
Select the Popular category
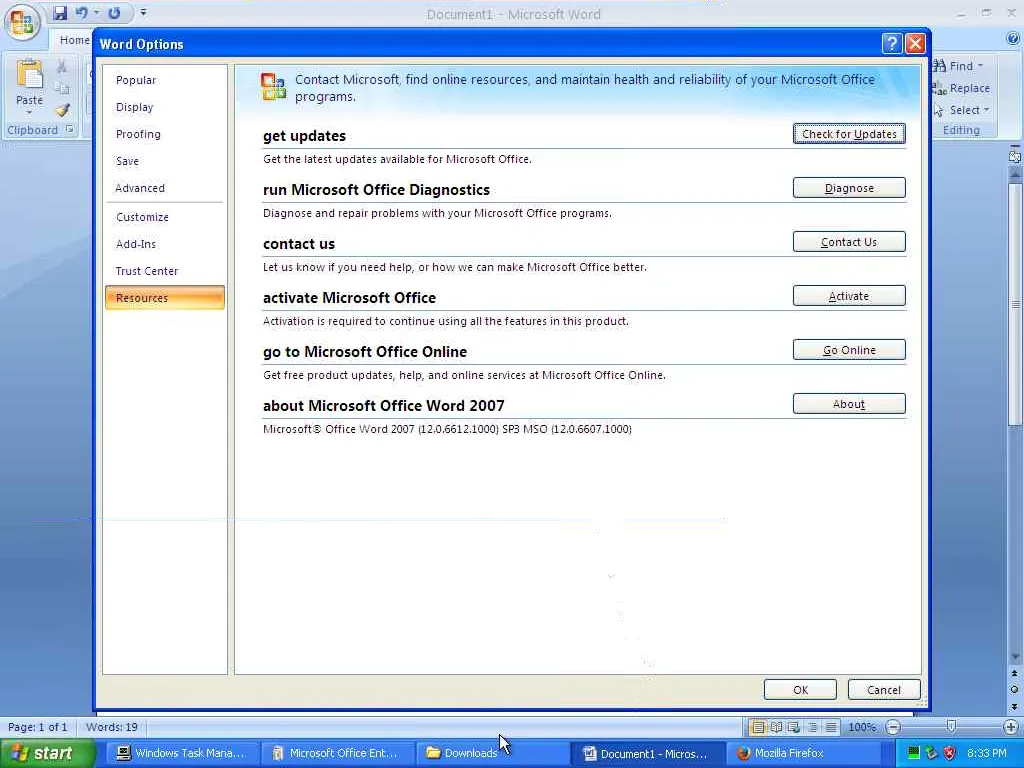pos(165,80)
